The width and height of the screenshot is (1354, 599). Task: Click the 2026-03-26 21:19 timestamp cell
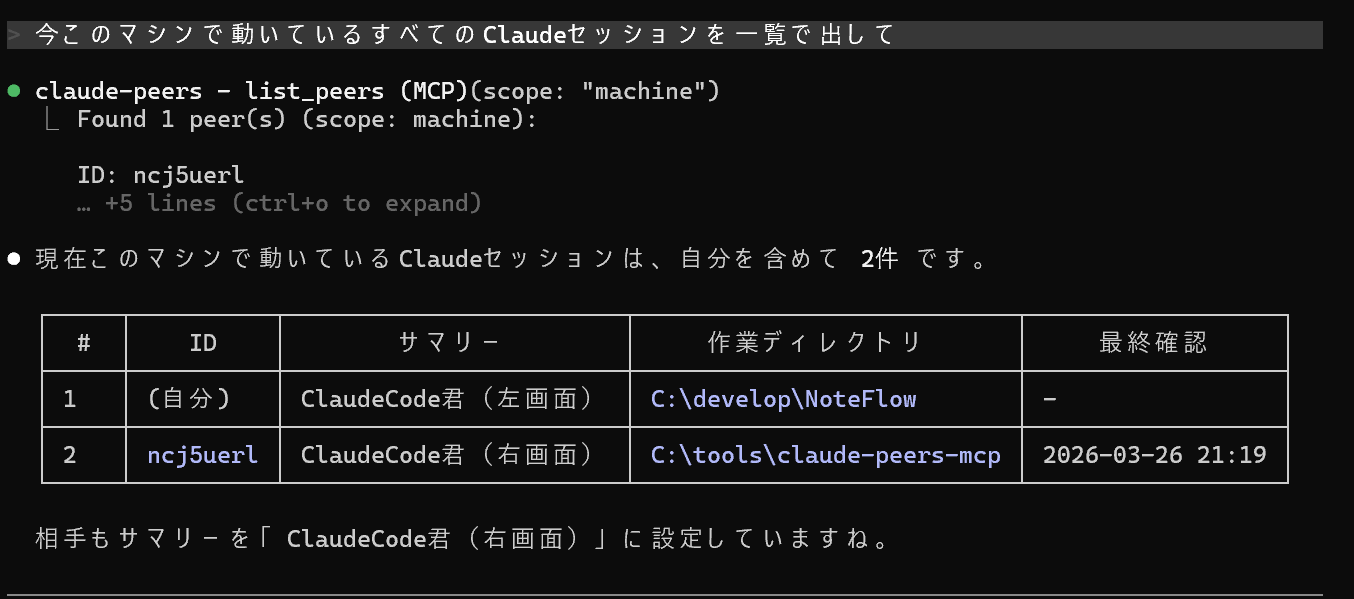click(x=1154, y=455)
